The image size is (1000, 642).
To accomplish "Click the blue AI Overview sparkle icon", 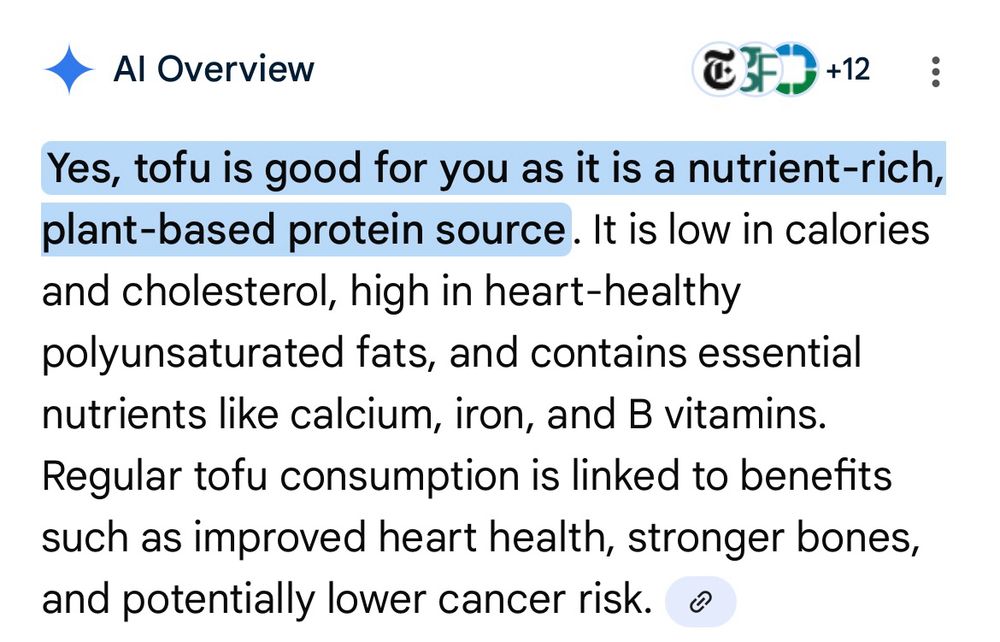I will pyautogui.click(x=69, y=70).
